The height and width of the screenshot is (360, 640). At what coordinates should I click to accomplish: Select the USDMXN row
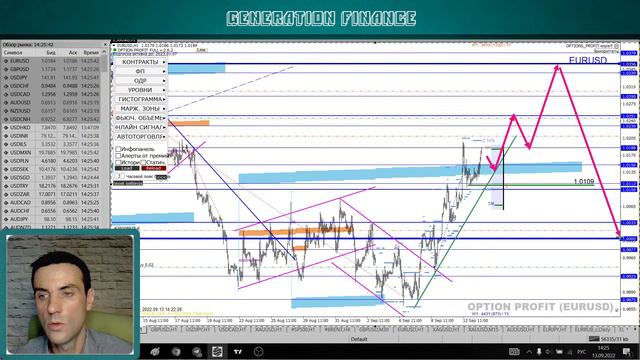[x=52, y=153]
